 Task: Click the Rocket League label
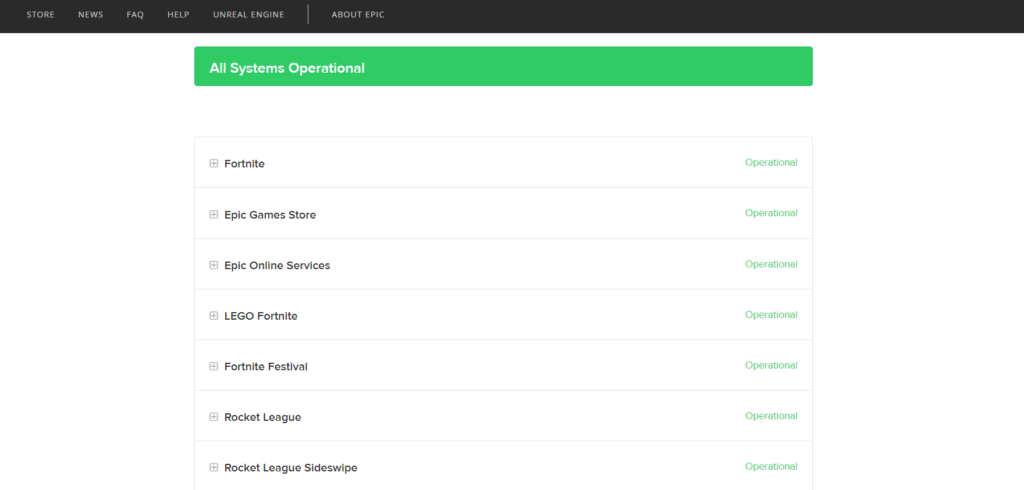pyautogui.click(x=263, y=417)
